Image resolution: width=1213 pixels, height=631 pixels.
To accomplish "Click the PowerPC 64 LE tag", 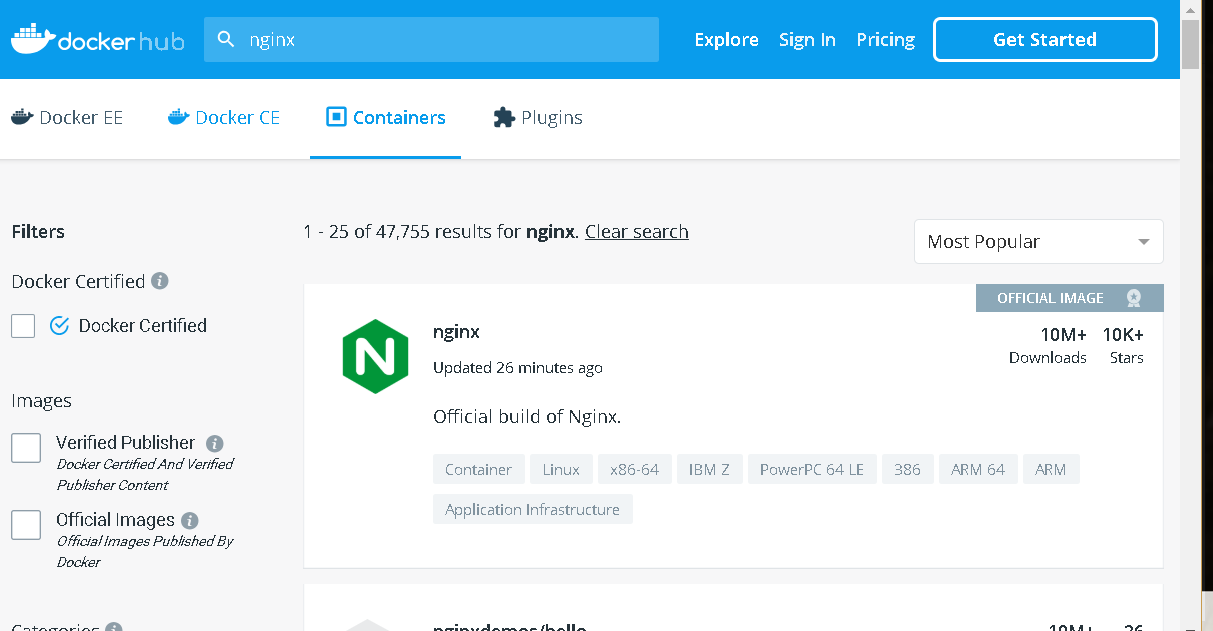I will 811,469.
